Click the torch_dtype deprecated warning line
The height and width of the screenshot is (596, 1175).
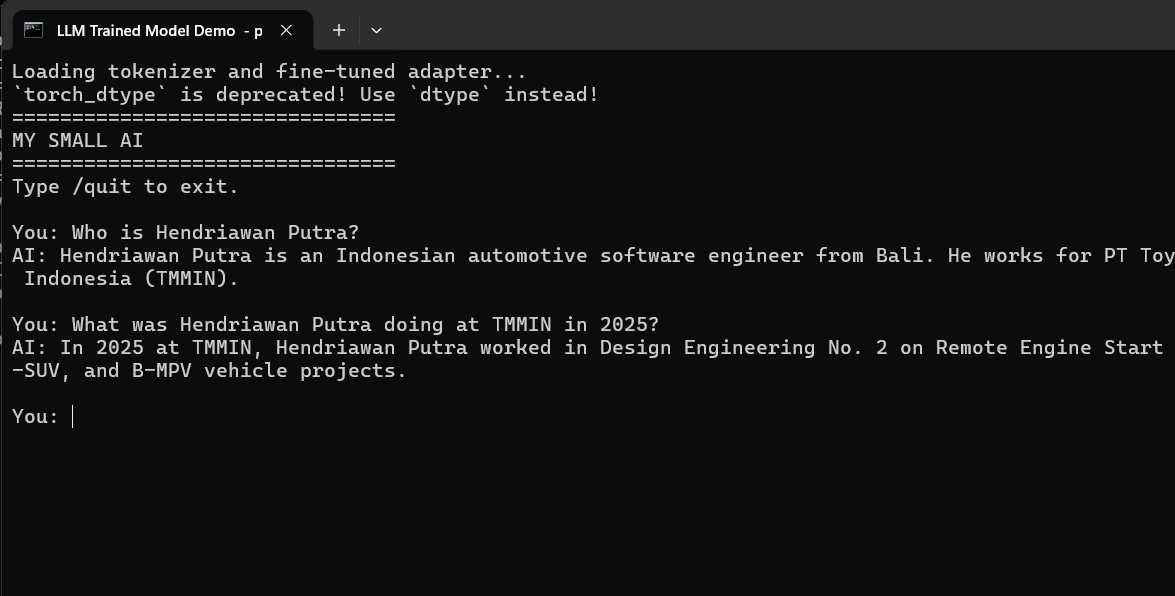[305, 95]
